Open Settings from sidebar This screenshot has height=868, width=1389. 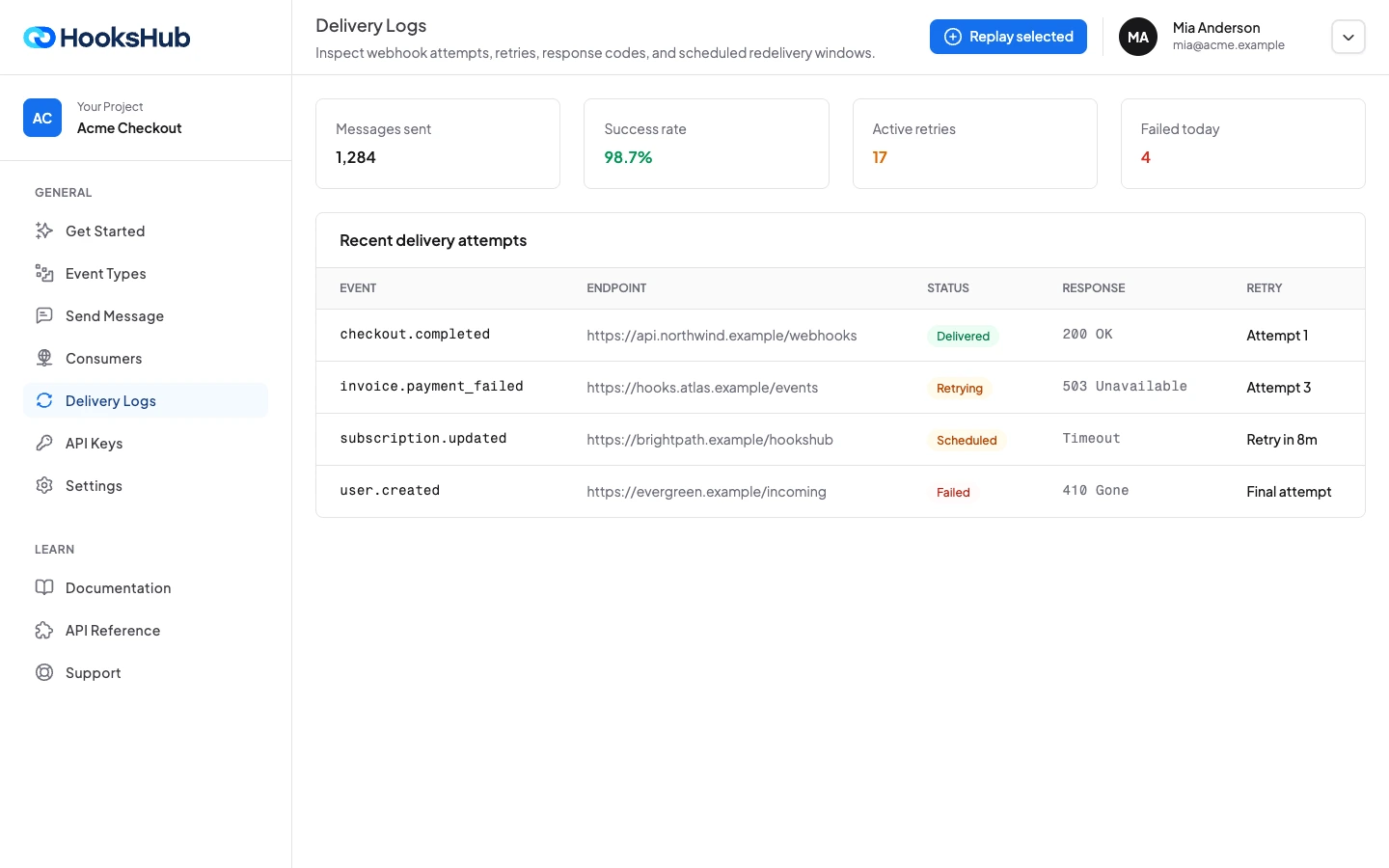(146, 485)
